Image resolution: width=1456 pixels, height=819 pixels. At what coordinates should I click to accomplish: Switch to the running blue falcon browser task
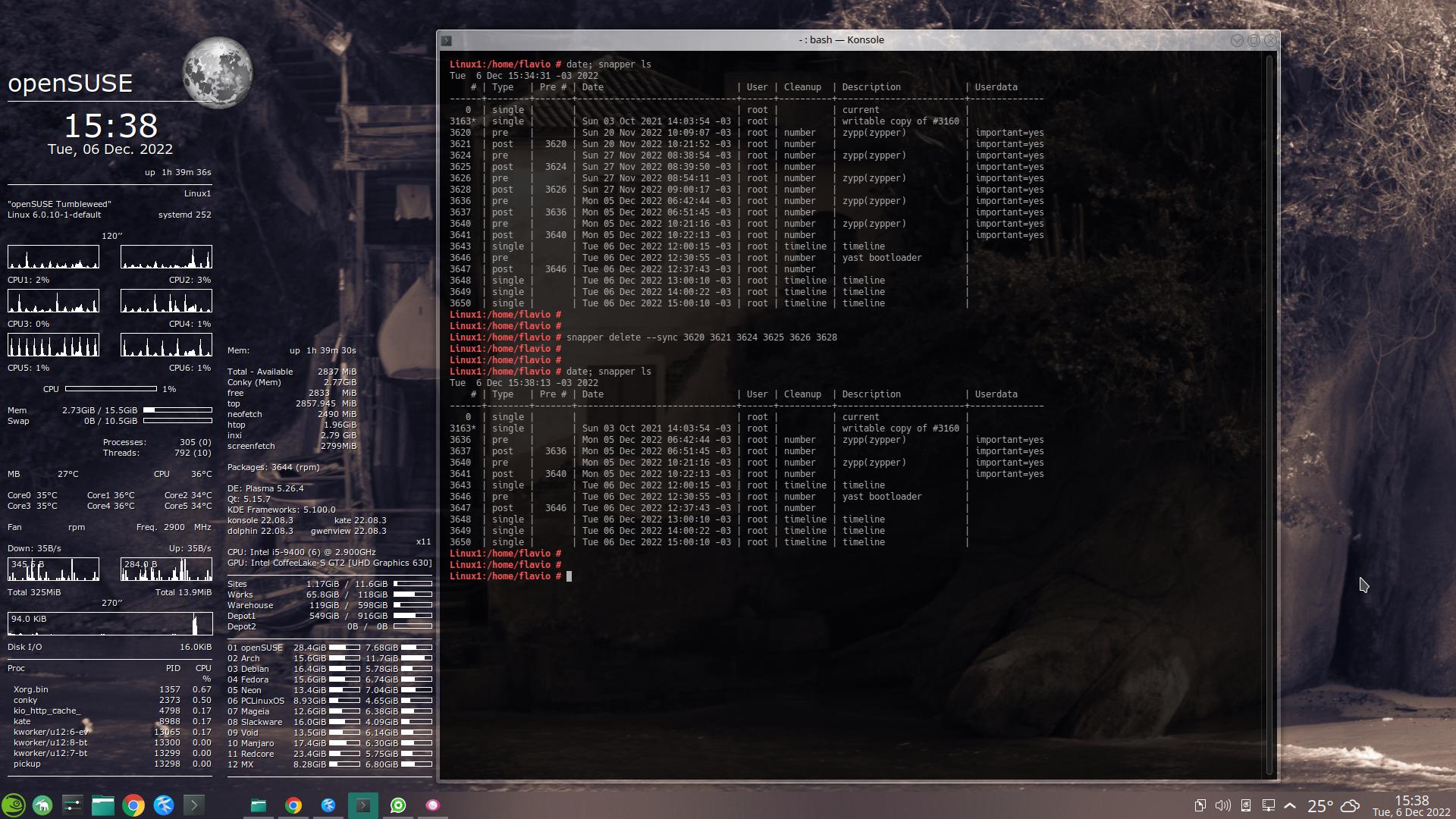coord(328,805)
